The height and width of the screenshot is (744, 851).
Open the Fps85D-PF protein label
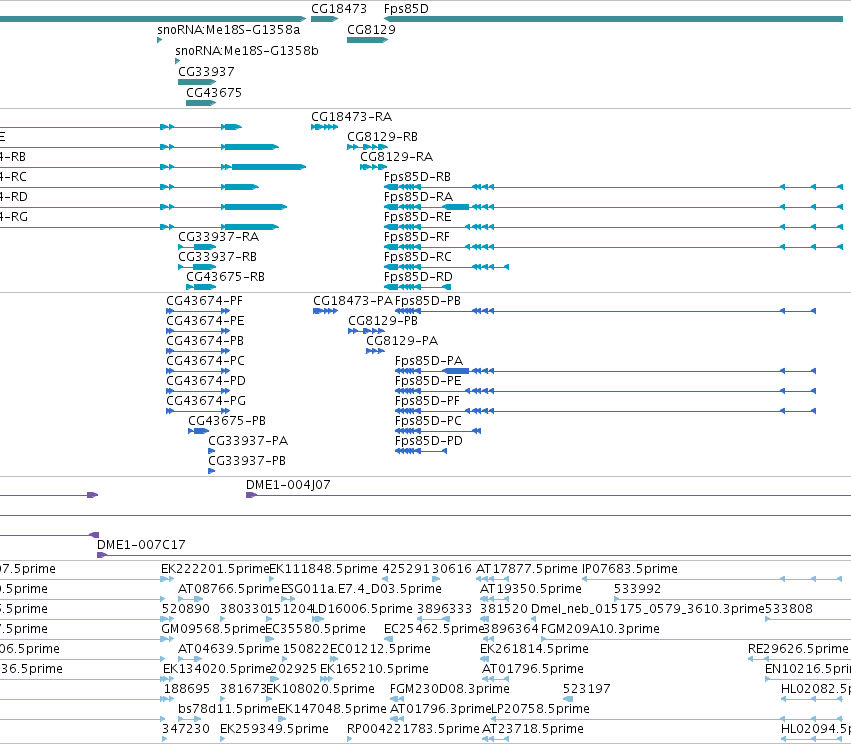tap(427, 401)
